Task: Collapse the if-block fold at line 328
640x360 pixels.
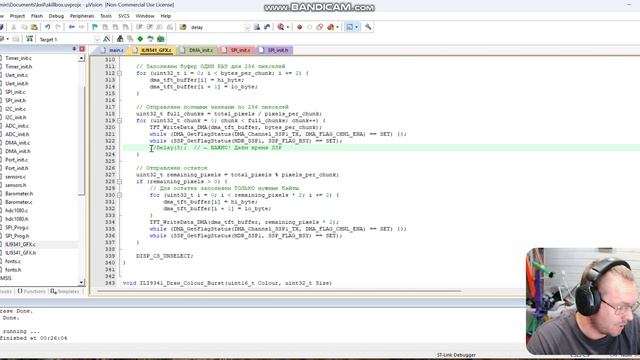Action: point(119,182)
